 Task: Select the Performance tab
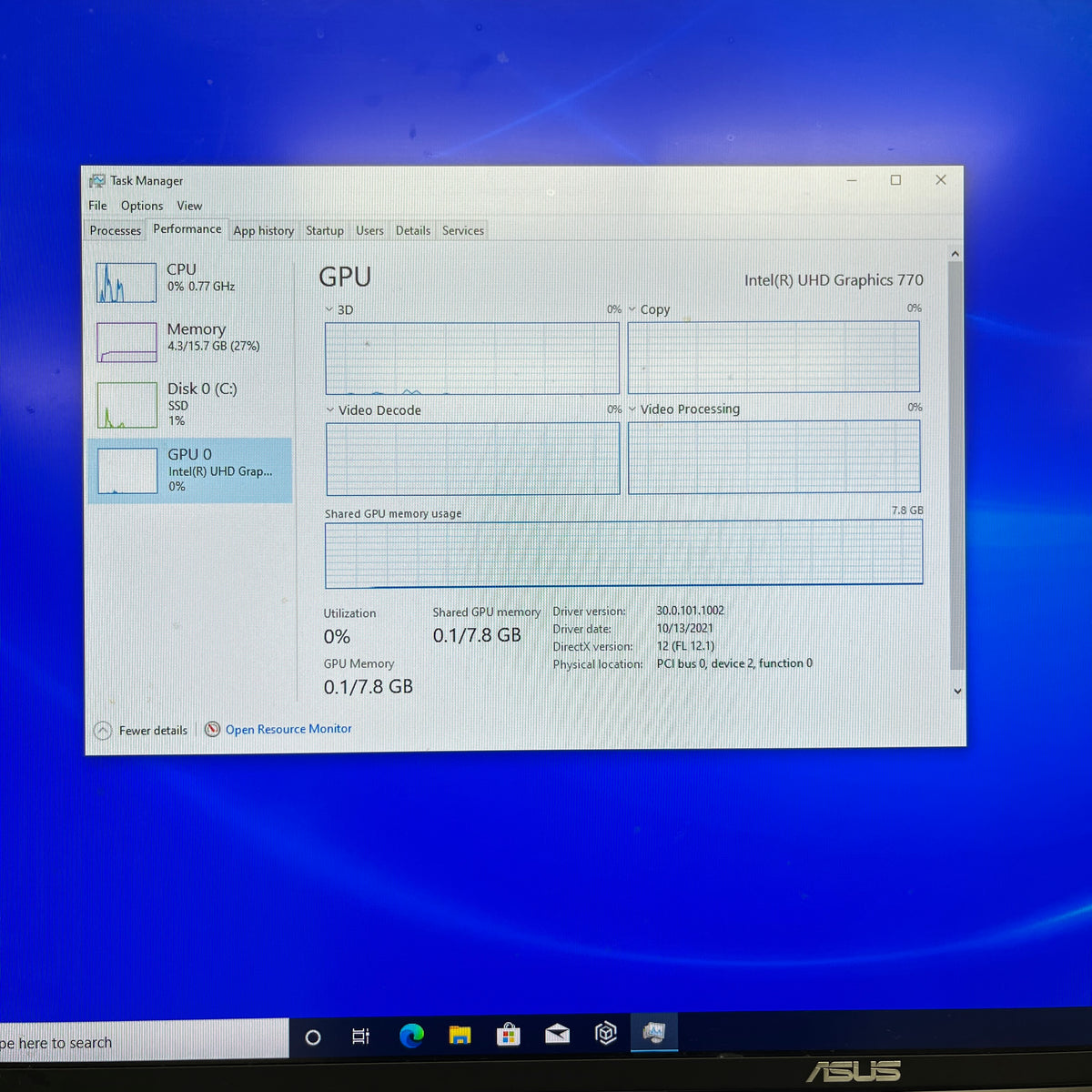click(x=187, y=228)
